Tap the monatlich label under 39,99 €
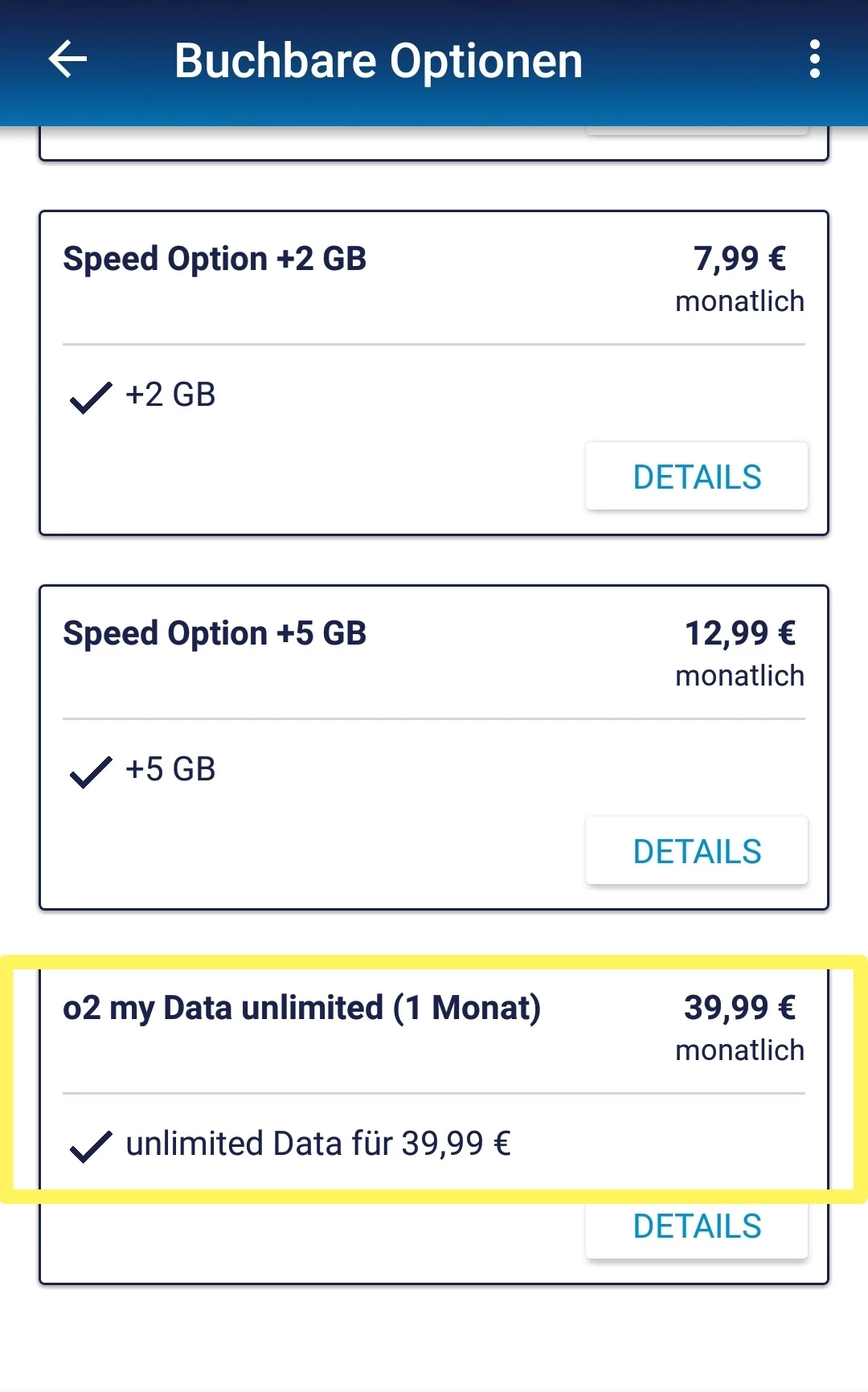868x1392 pixels. point(739,1050)
